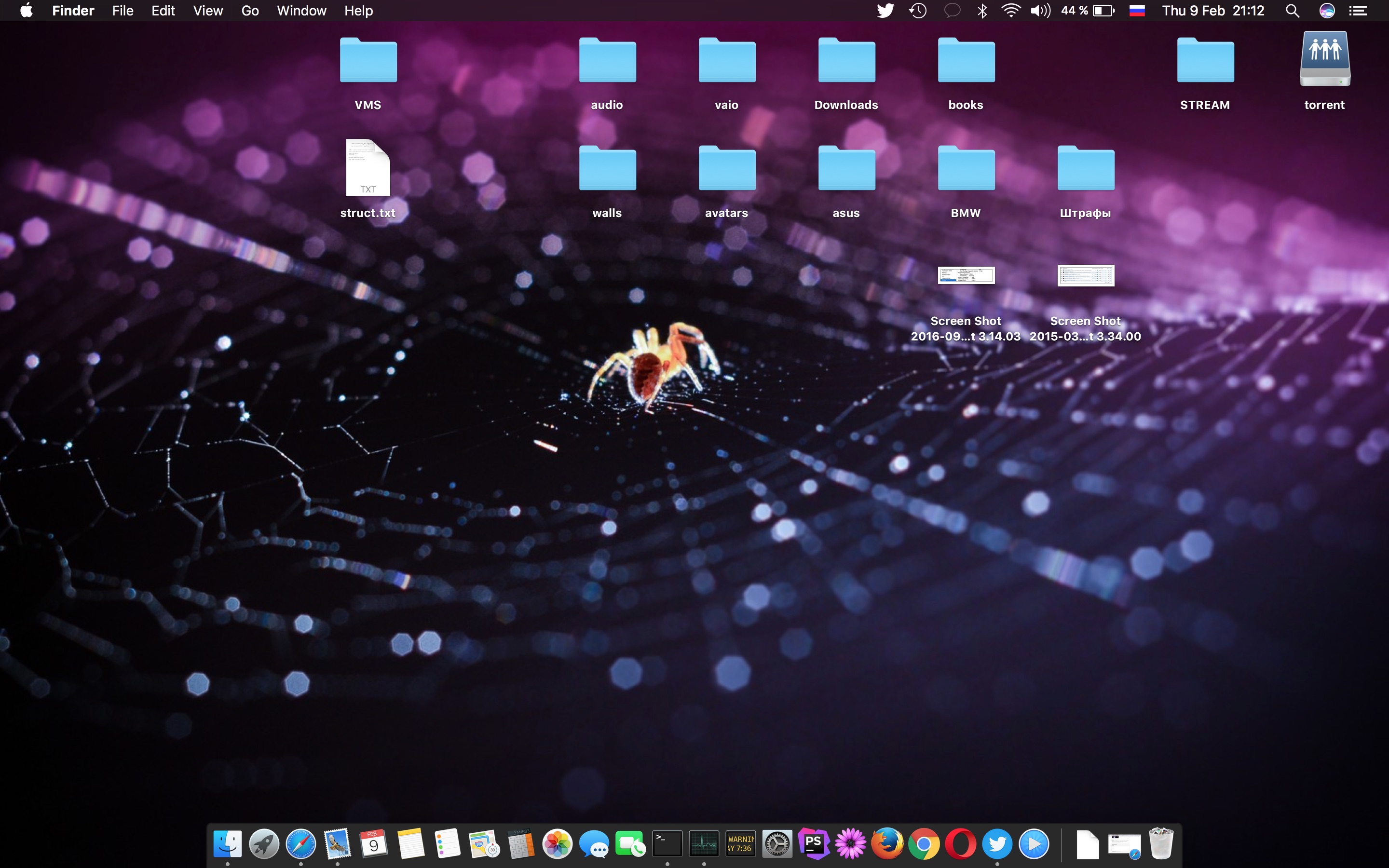The width and height of the screenshot is (1389, 868).
Task: Open the View menu
Action: coord(208,10)
